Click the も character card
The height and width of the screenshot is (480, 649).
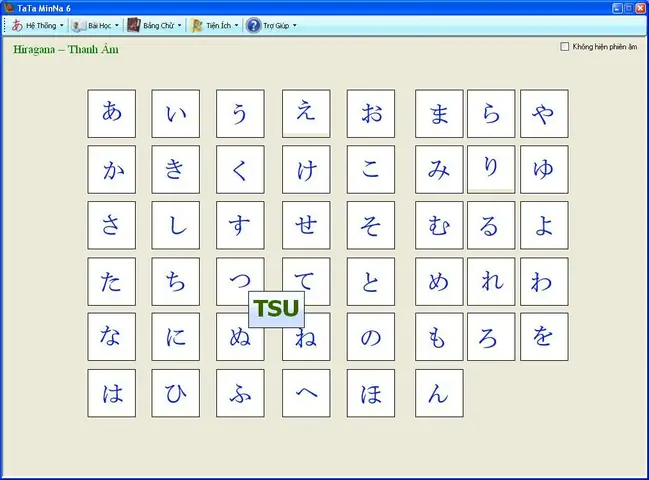439,337
